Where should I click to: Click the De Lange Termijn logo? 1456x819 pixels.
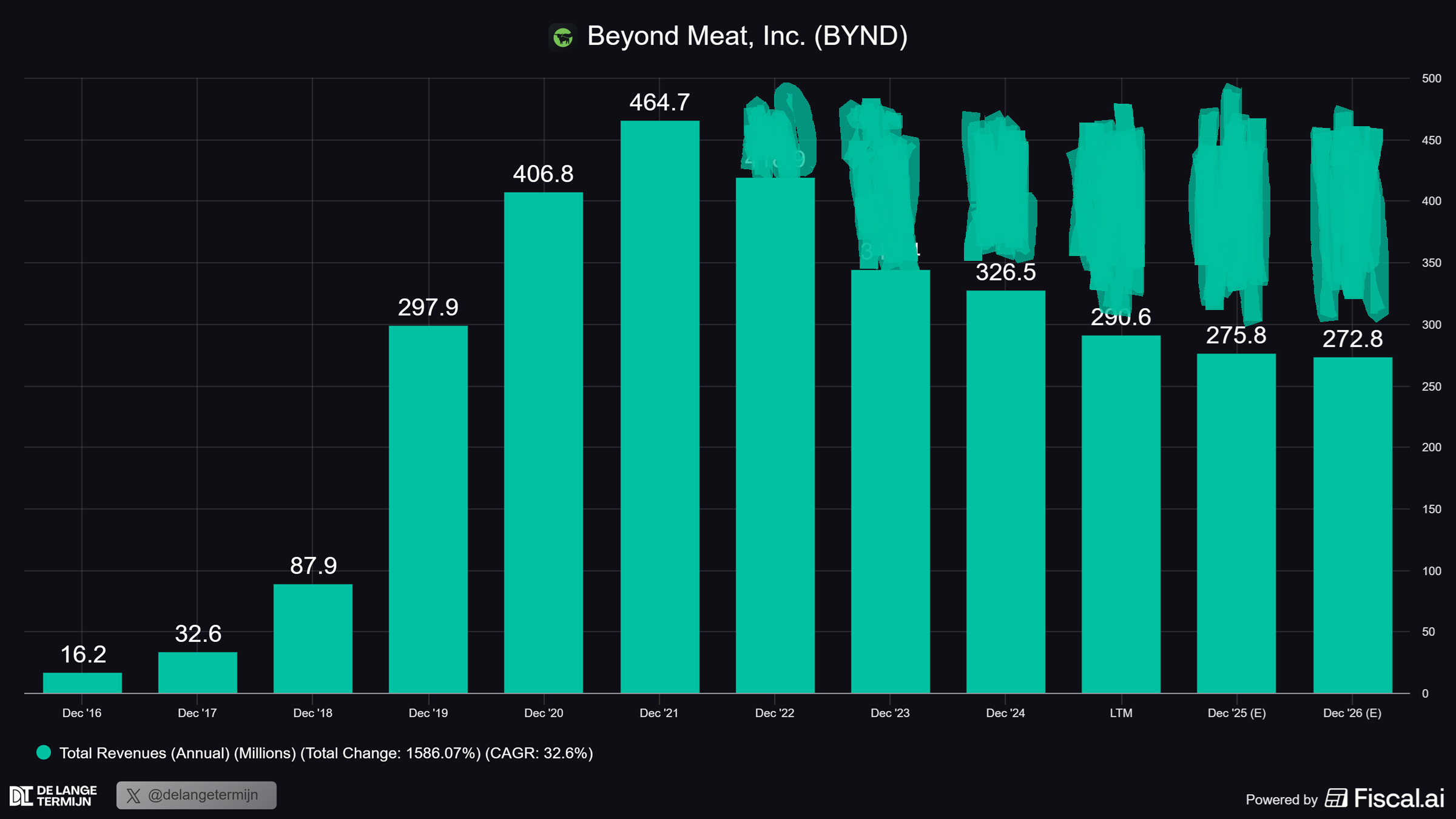click(x=53, y=795)
